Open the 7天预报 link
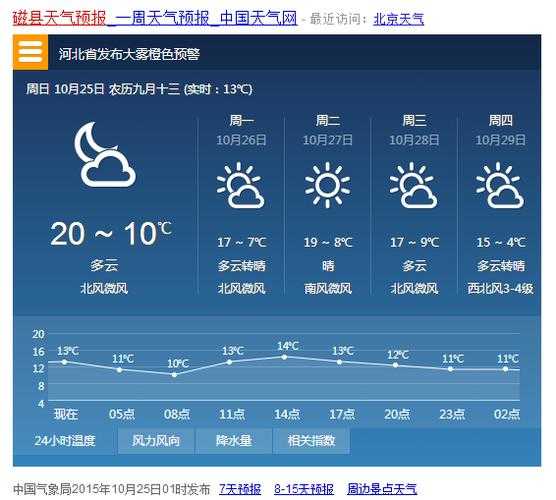This screenshot has height=500, width=556. pyautogui.click(x=240, y=489)
